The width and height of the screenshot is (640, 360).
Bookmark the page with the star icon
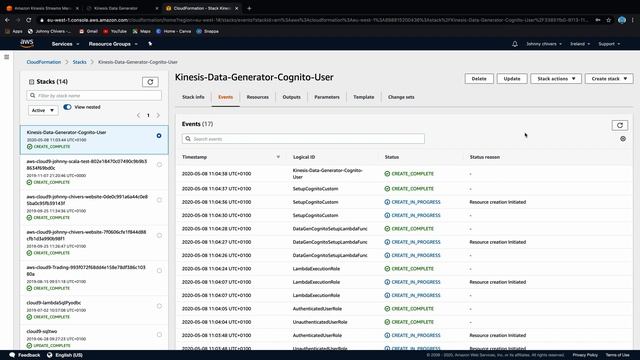(609, 20)
